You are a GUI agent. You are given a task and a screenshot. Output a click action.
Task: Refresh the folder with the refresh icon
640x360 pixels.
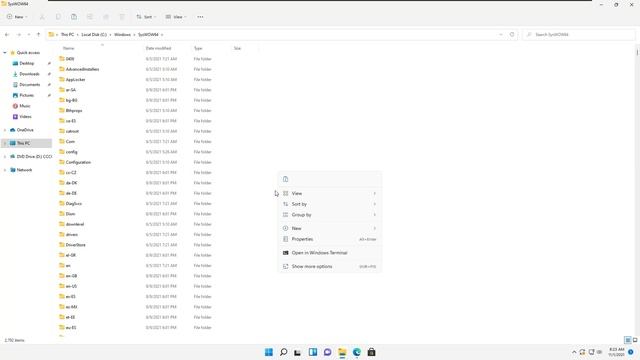click(512, 35)
